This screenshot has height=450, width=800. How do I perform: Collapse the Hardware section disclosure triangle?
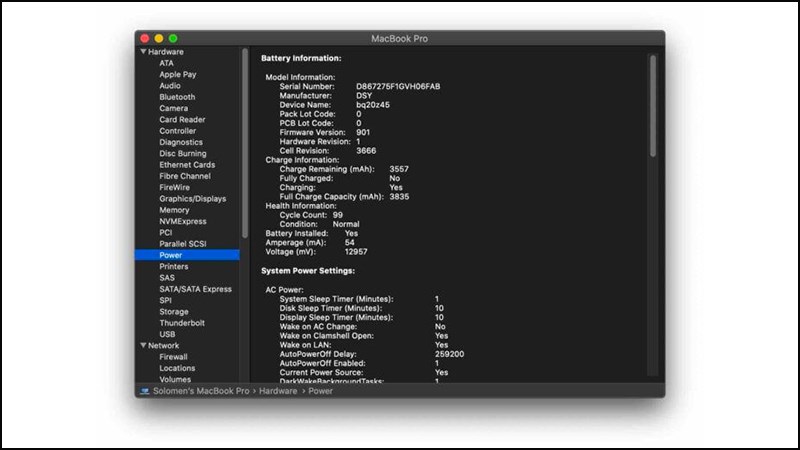click(x=143, y=51)
